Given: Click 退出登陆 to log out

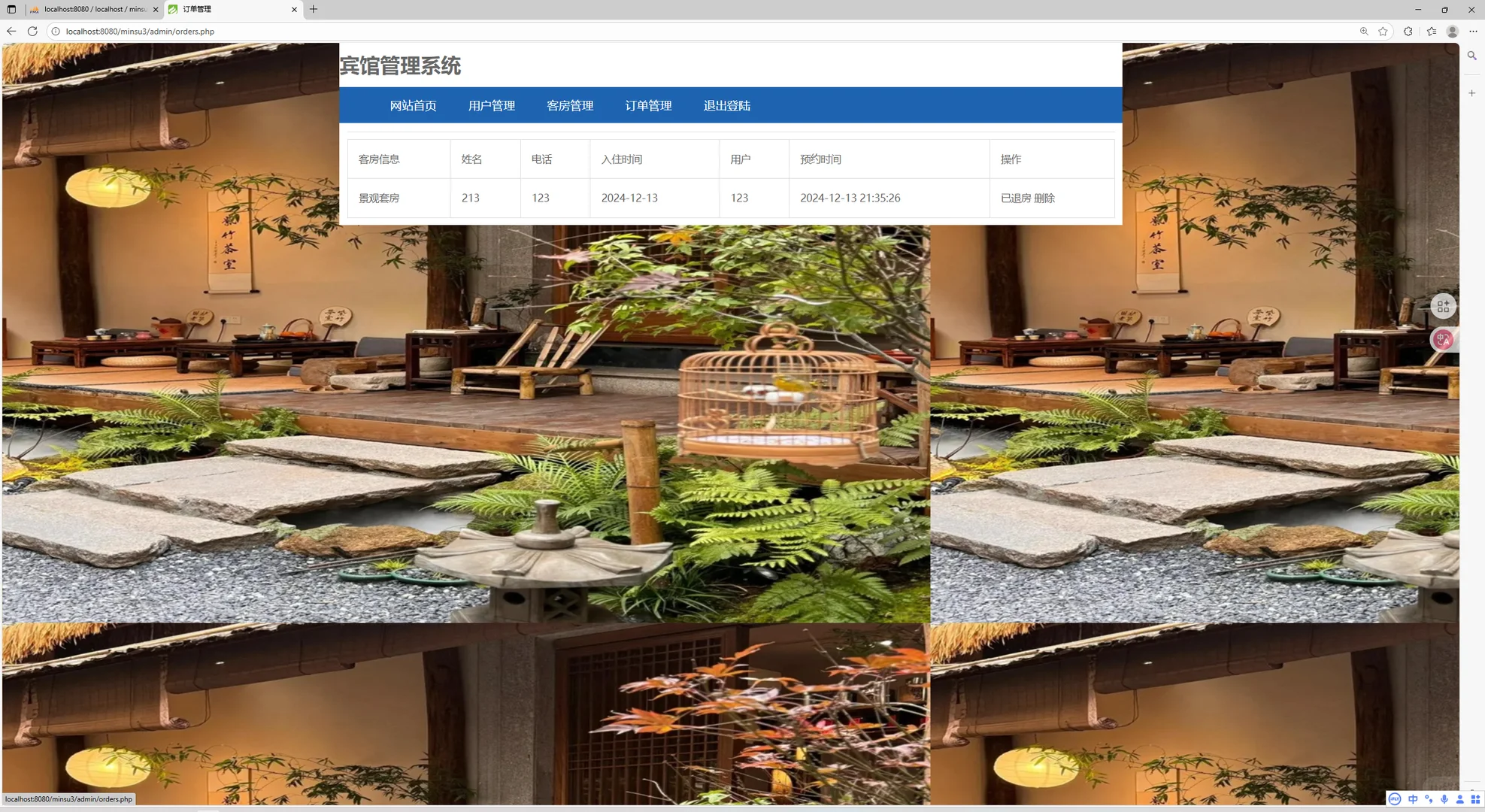Looking at the screenshot, I should 726,105.
